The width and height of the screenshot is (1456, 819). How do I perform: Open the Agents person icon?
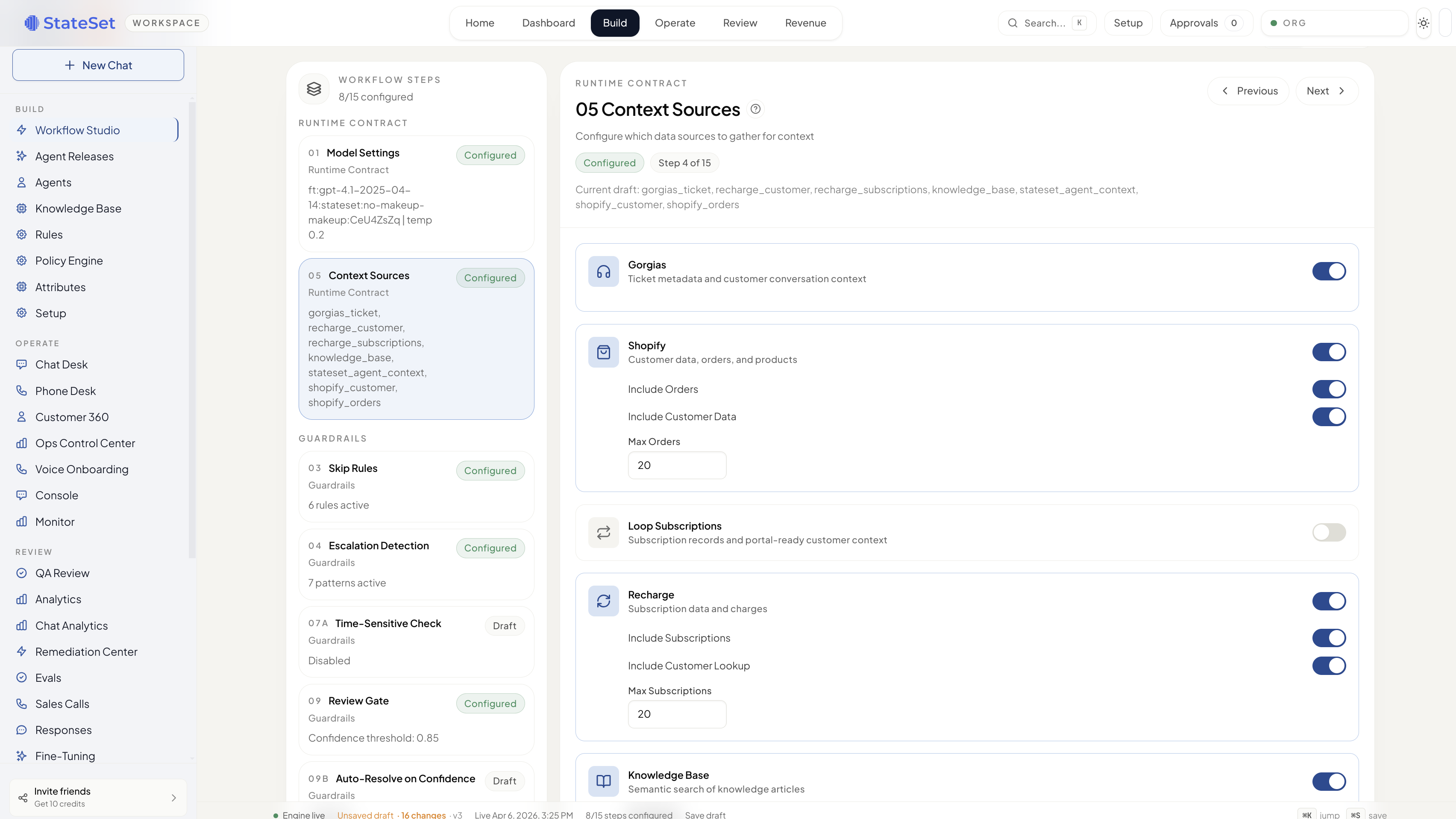tap(21, 182)
